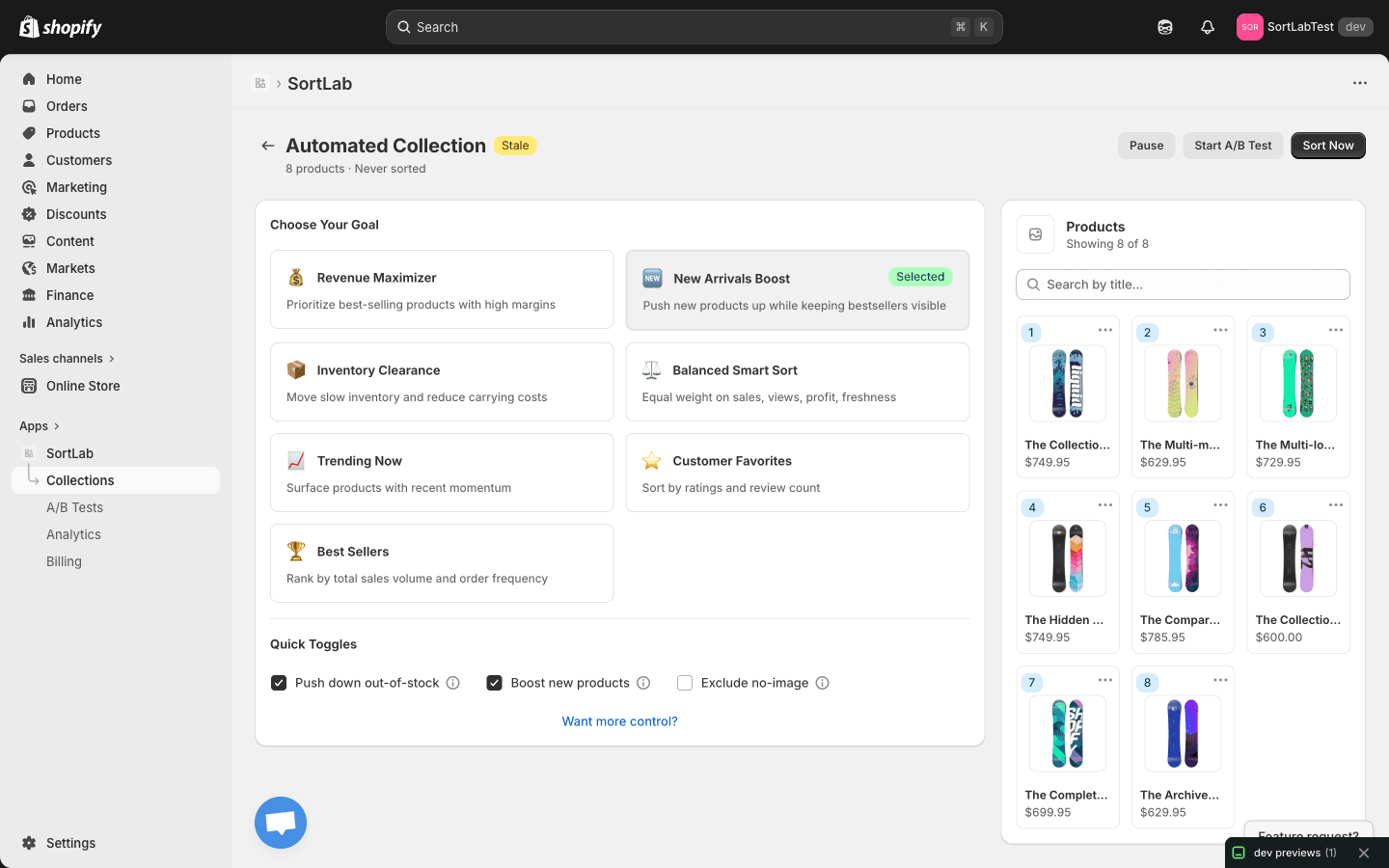Click info icon next to Boost new products
This screenshot has height=868, width=1389.
pyautogui.click(x=643, y=683)
